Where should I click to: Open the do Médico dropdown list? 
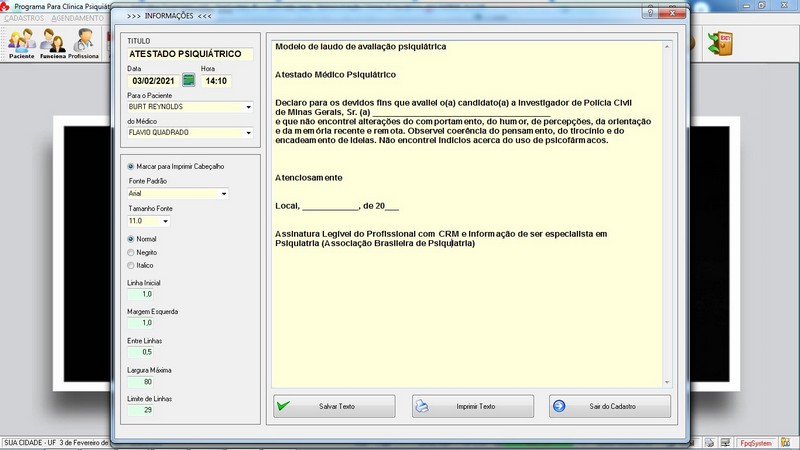(248, 132)
